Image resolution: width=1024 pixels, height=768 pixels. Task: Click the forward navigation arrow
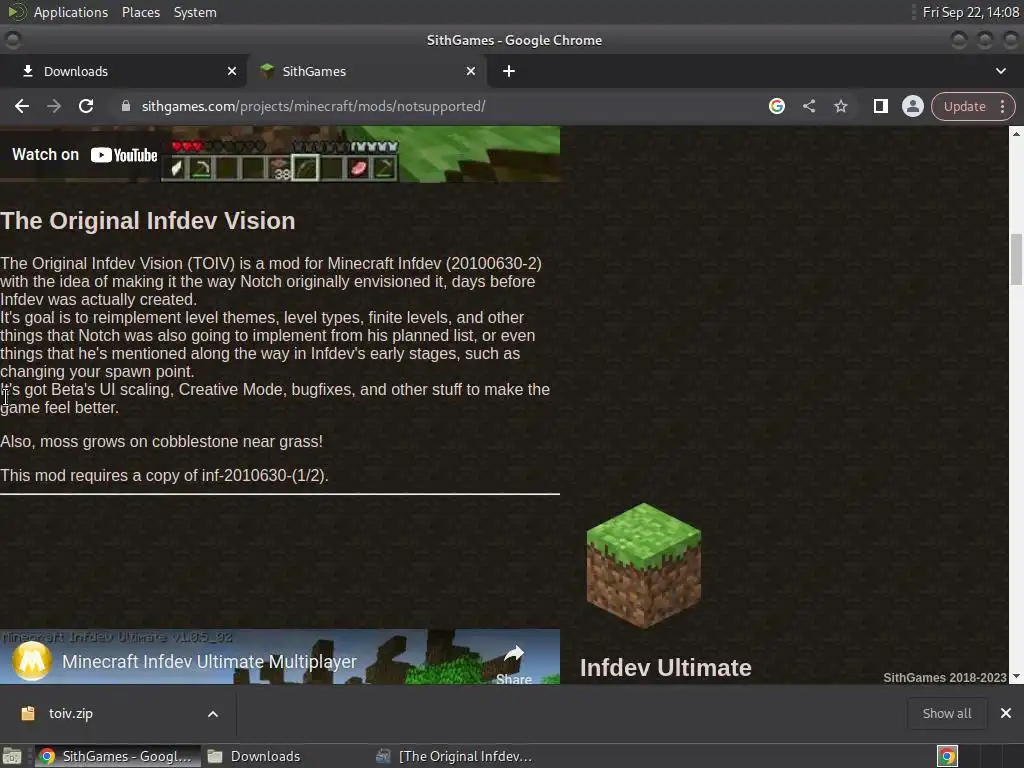(x=54, y=106)
